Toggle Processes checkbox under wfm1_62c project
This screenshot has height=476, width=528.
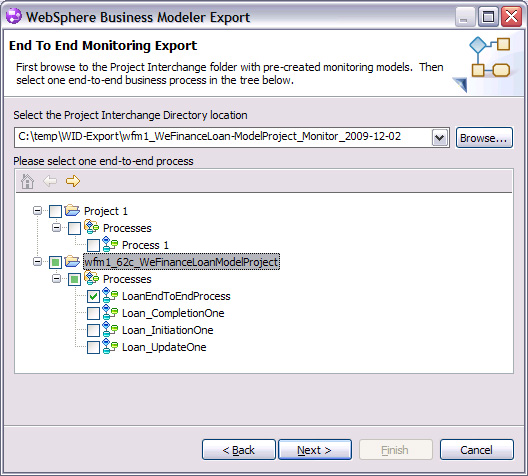74,279
